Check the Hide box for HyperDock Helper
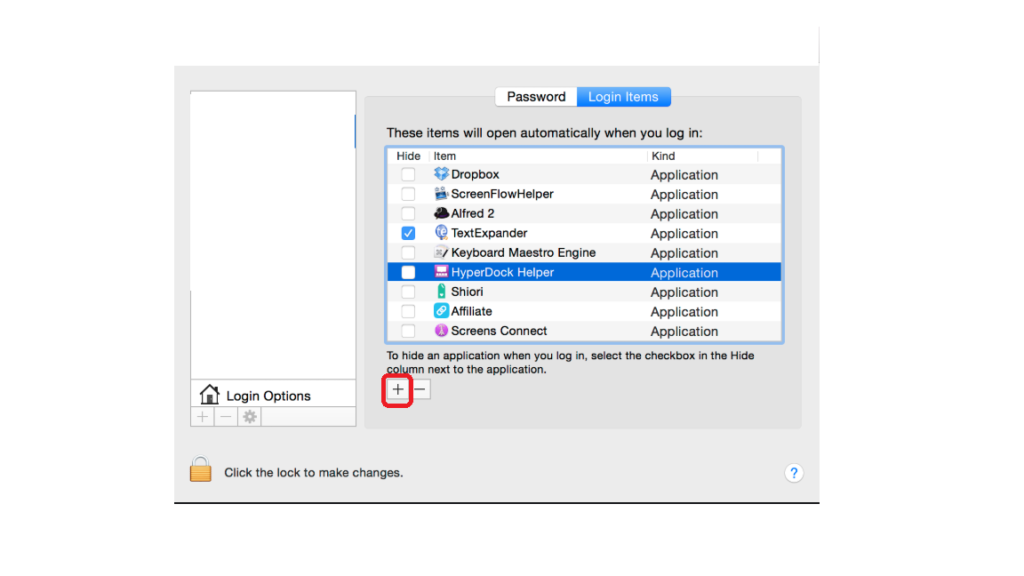 pos(408,272)
